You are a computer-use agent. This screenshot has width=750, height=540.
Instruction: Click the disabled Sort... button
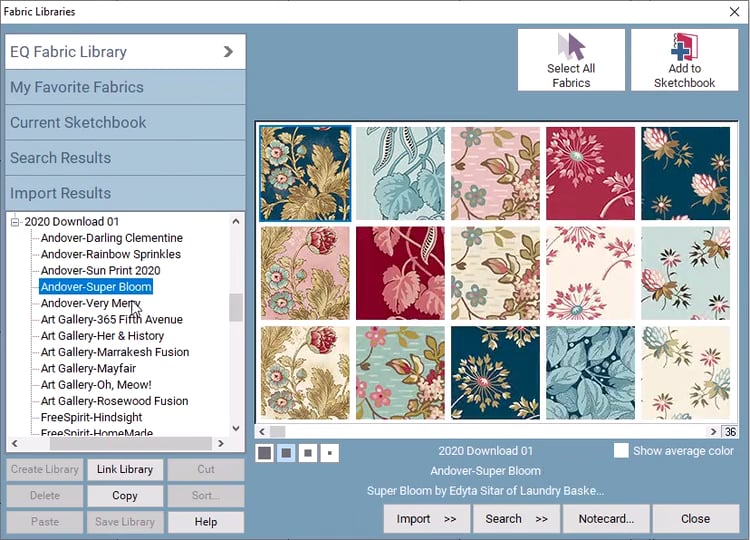coord(206,496)
